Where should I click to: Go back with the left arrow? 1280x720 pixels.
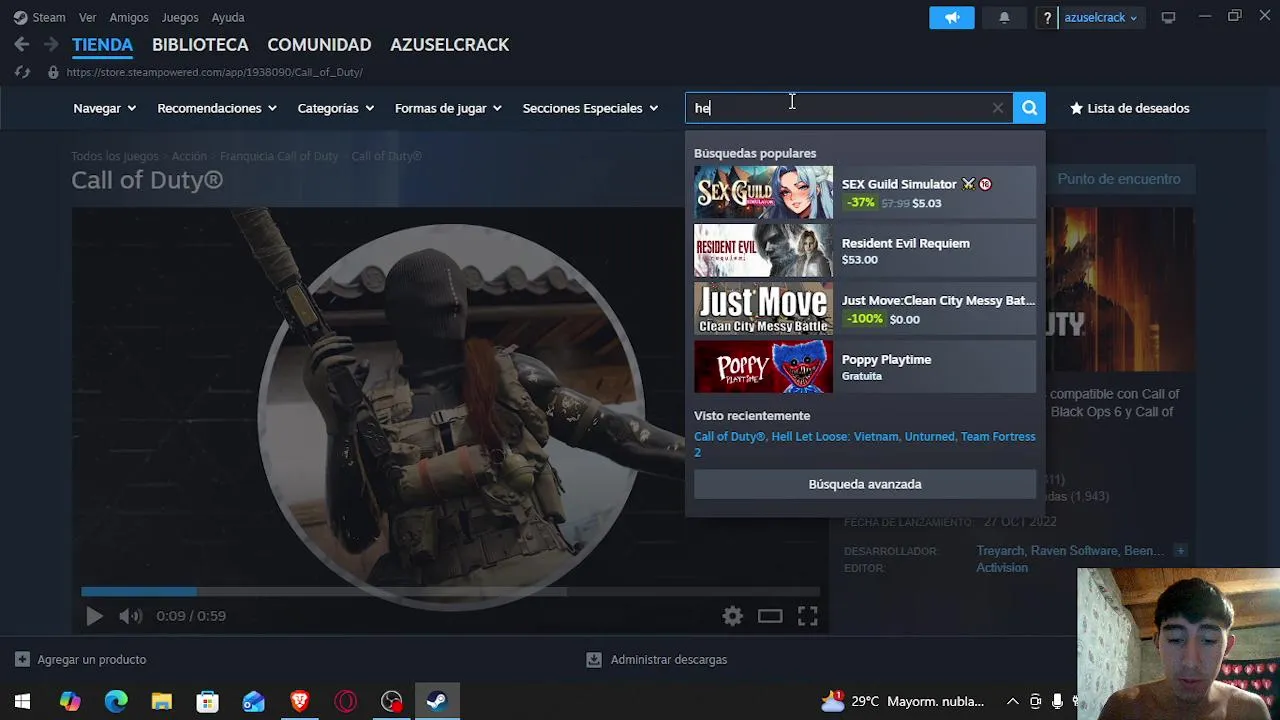click(x=22, y=44)
